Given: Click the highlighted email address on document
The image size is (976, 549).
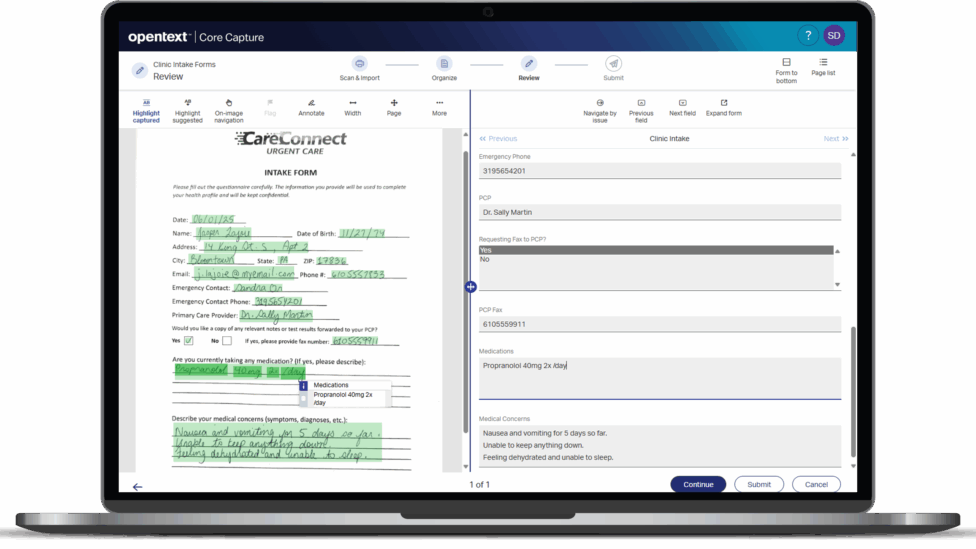Looking at the screenshot, I should pos(244,274).
